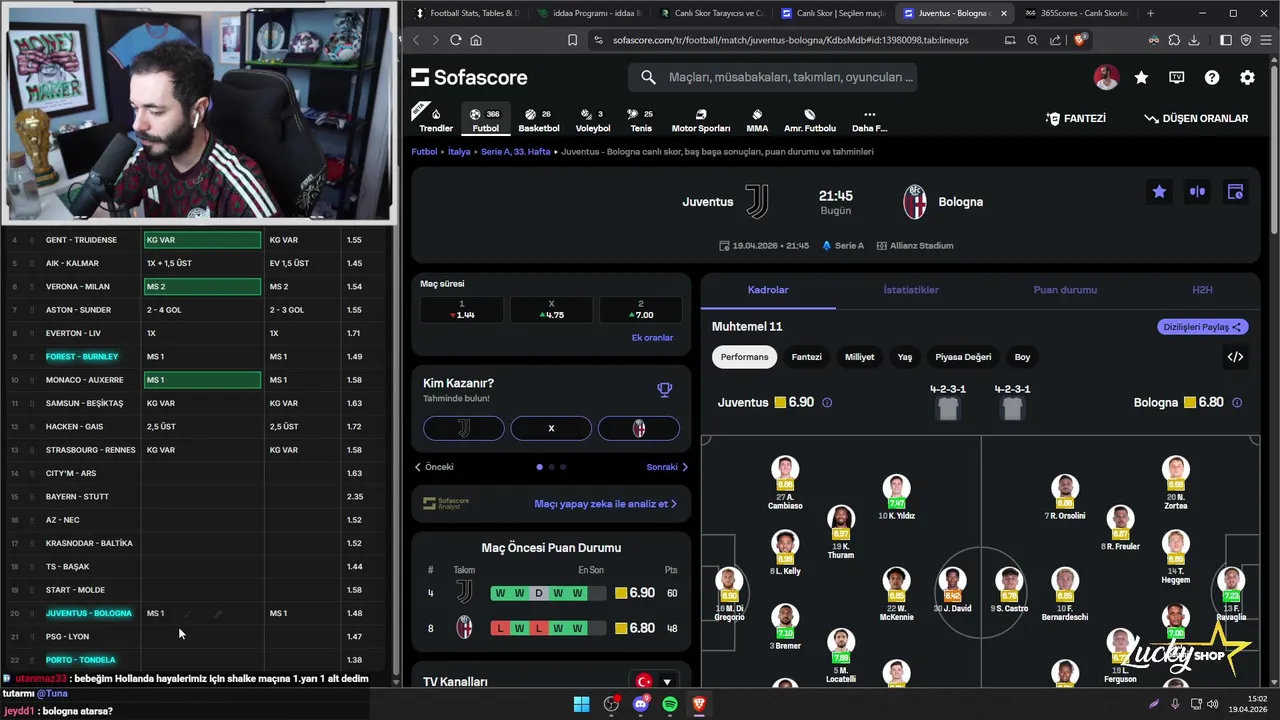Open Discord from the taskbar
1280x720 pixels.
click(x=640, y=704)
